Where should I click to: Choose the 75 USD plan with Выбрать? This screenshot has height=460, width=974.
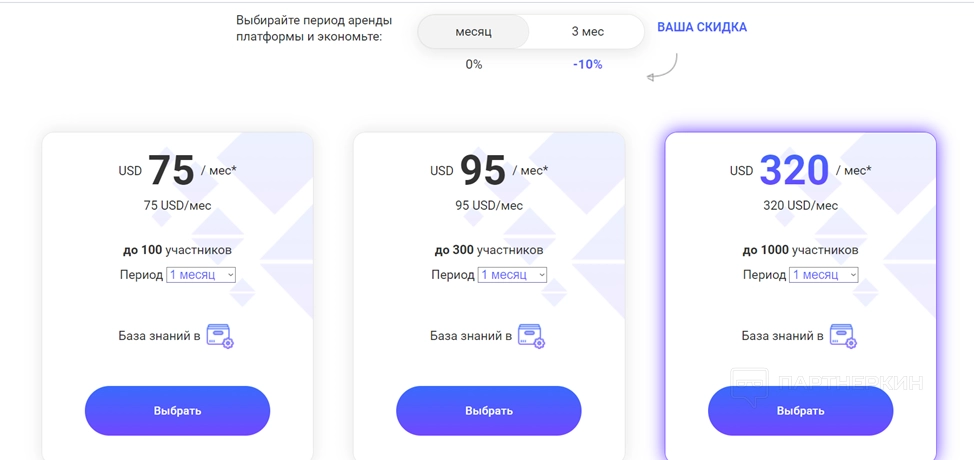(x=178, y=411)
